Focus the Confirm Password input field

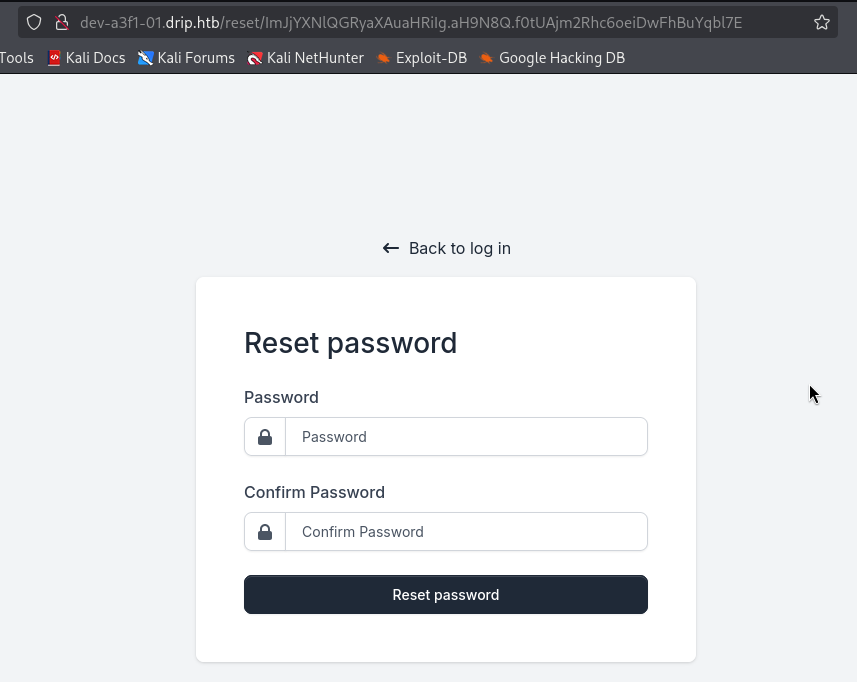click(x=466, y=532)
